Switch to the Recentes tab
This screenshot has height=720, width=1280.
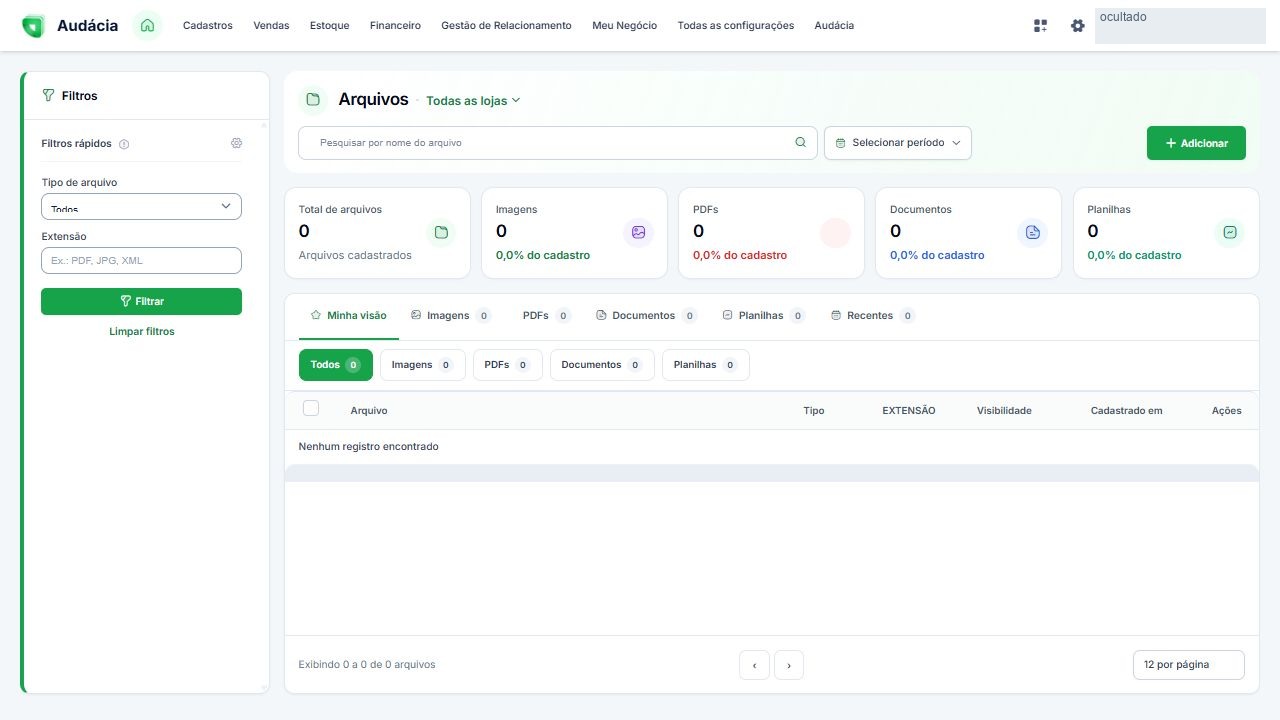pyautogui.click(x=872, y=315)
